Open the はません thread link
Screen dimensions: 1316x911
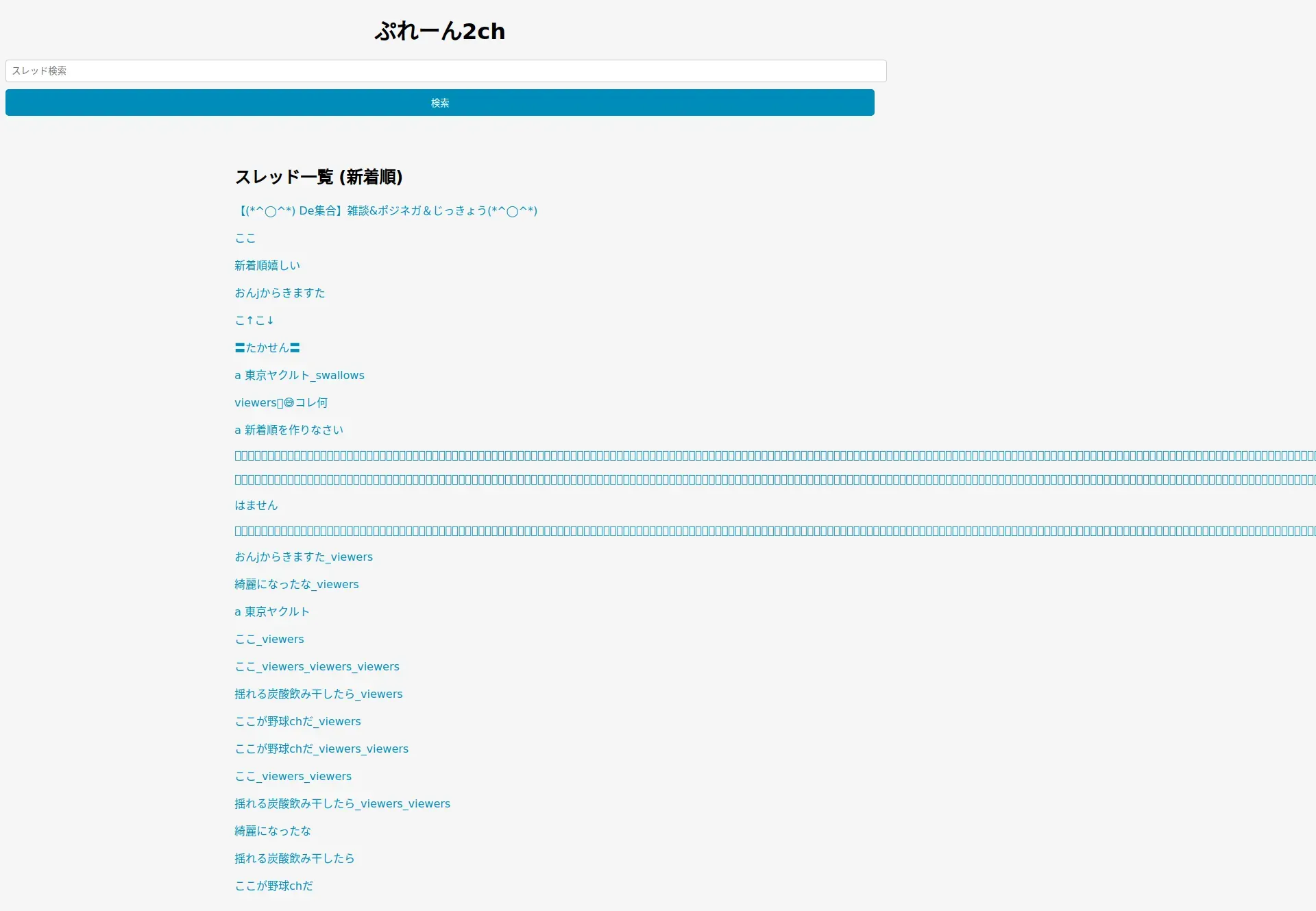pos(256,505)
